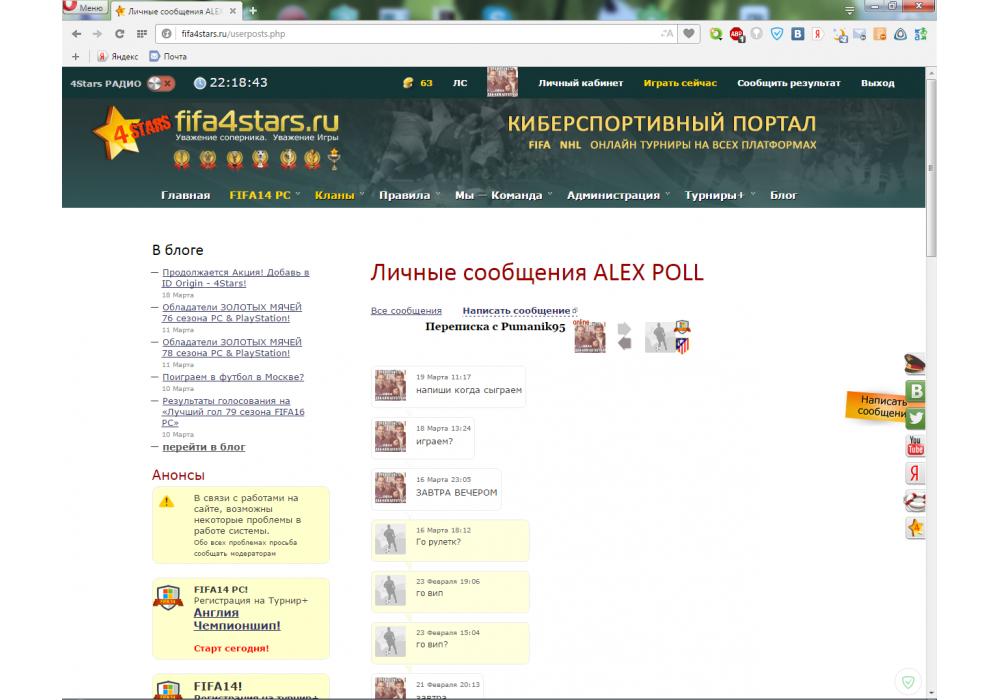Click the fifa4stars.ru site logo
Screen dimensions: 1000x700
(217, 131)
